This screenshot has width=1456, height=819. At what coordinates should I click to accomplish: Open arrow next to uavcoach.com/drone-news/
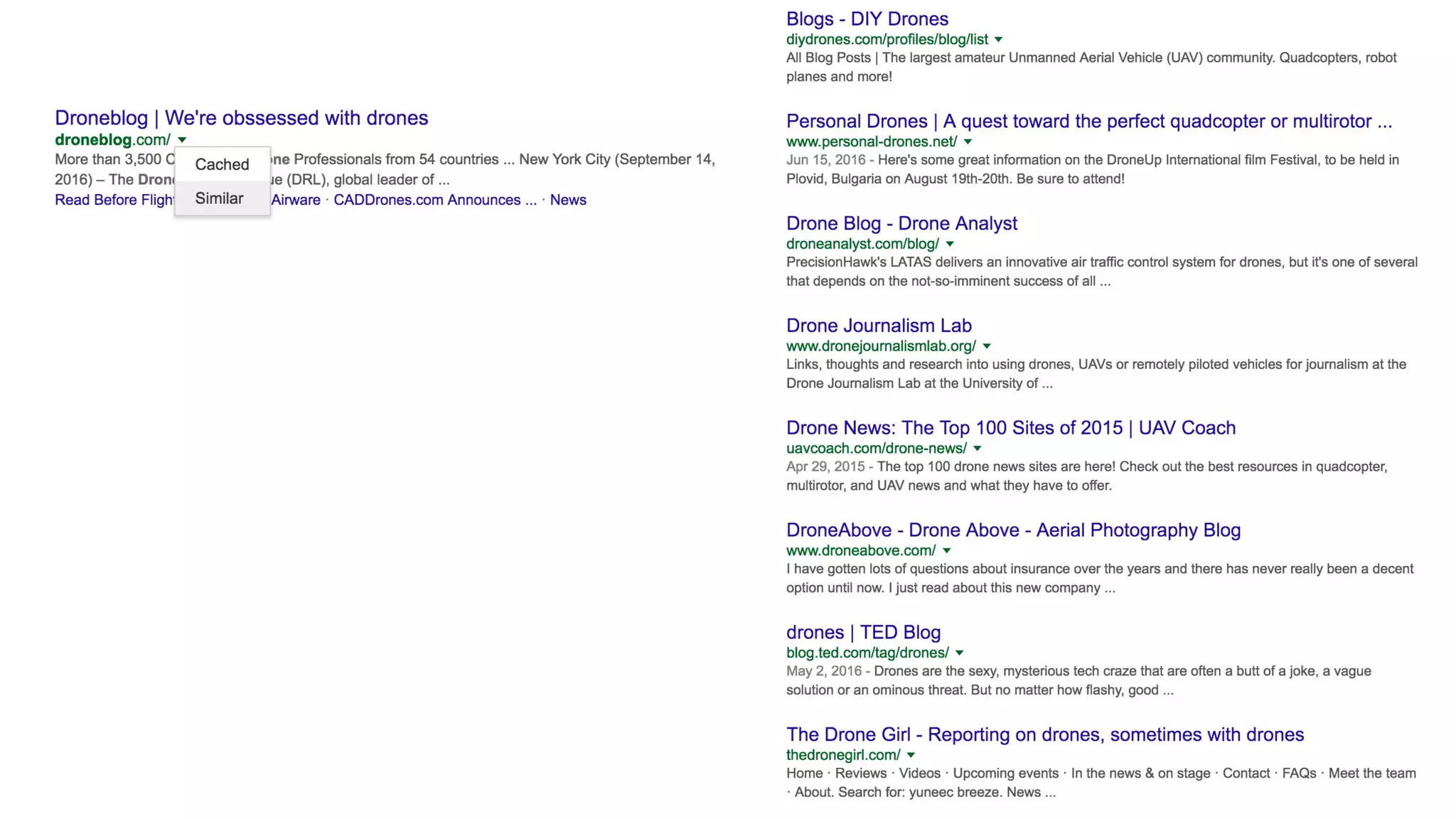[978, 449]
